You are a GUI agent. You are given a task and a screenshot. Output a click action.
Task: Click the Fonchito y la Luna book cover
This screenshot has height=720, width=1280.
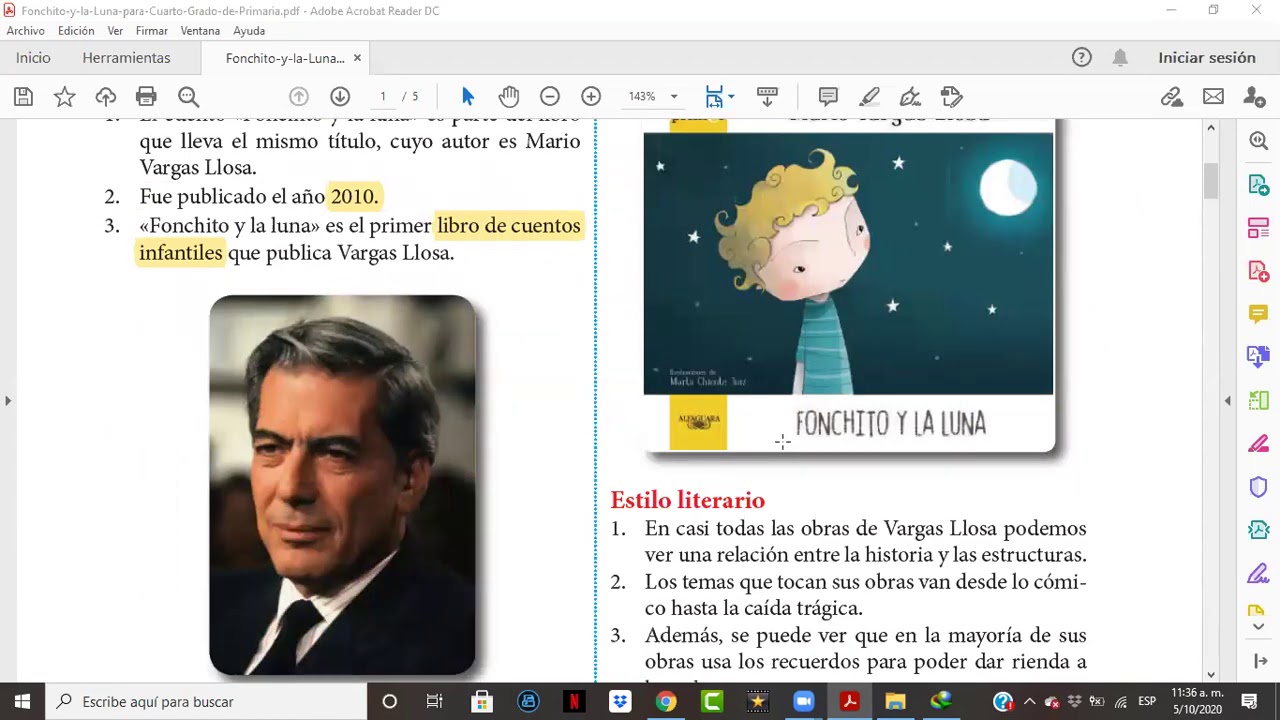849,287
